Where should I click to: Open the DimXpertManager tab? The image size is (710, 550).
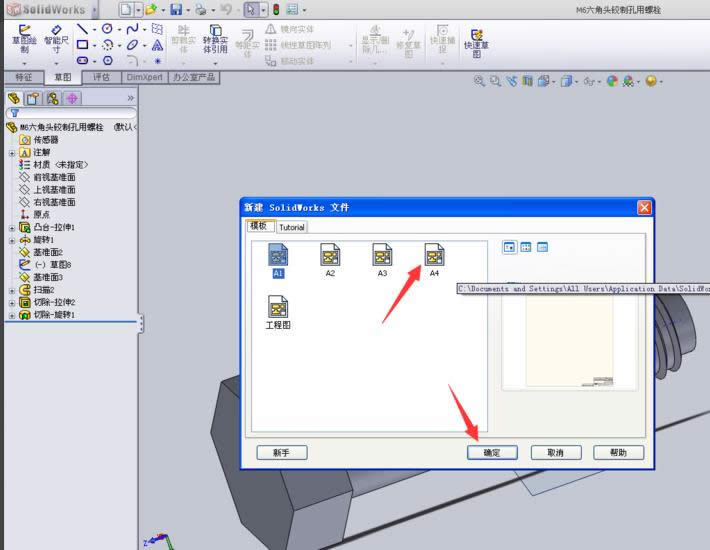pyautogui.click(x=72, y=98)
